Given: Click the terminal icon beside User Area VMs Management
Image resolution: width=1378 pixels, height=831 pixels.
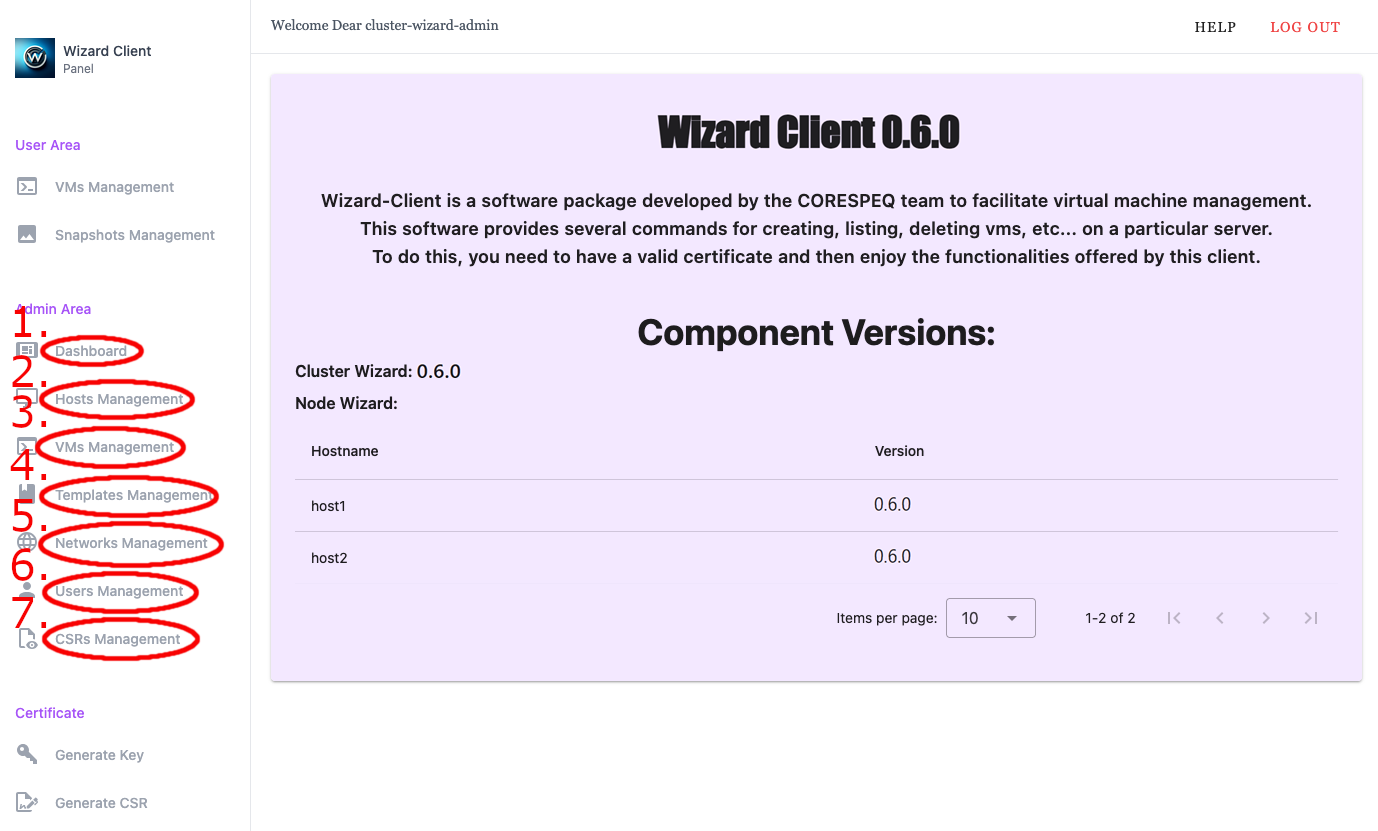Looking at the screenshot, I should point(27,187).
